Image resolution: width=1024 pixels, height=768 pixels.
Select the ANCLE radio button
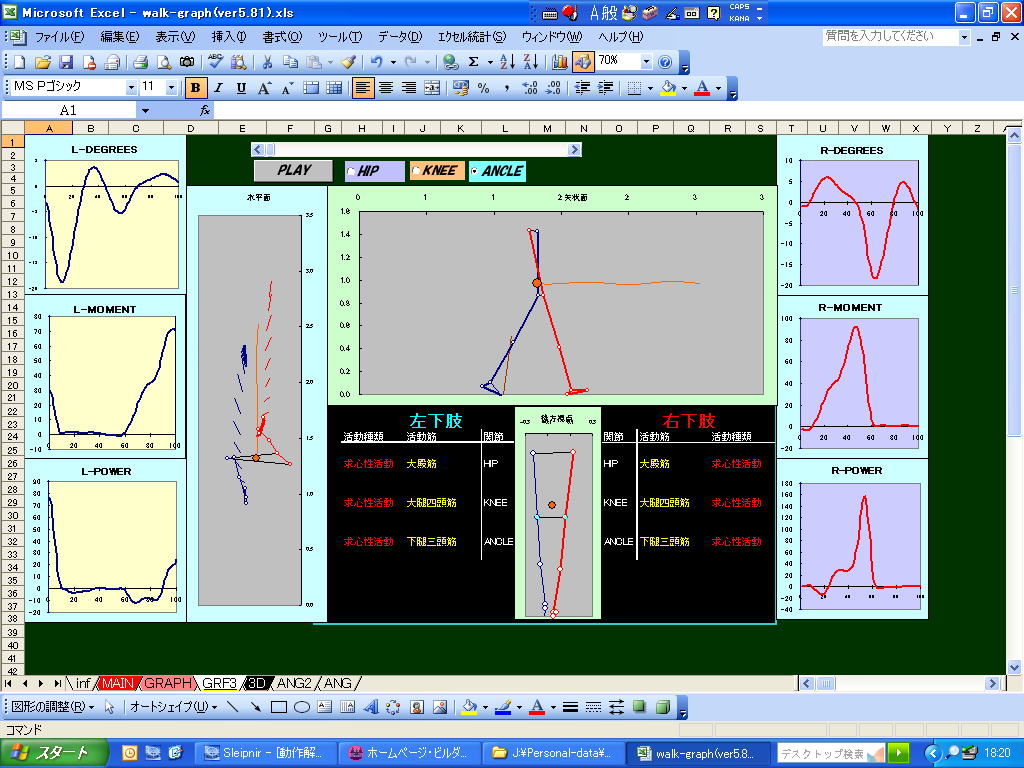[474, 171]
